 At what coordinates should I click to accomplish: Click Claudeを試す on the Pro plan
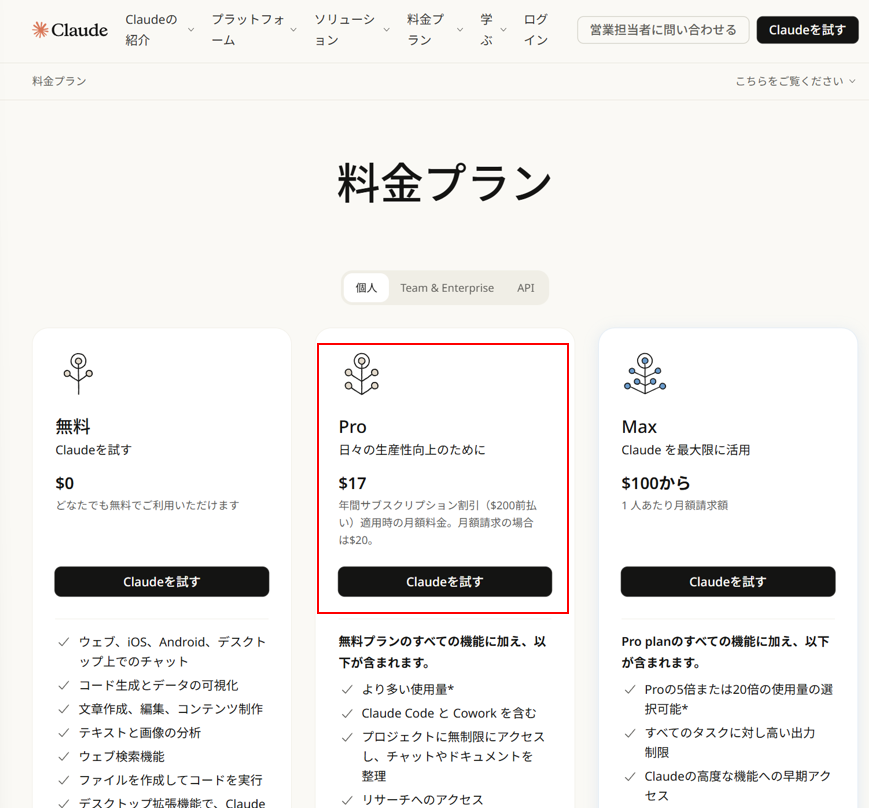[x=444, y=581]
